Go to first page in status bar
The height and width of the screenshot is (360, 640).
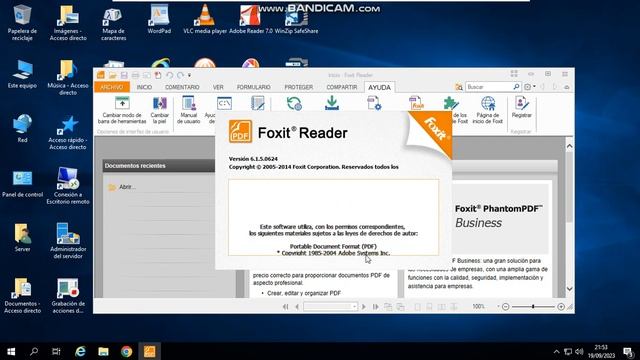[x=286, y=307]
